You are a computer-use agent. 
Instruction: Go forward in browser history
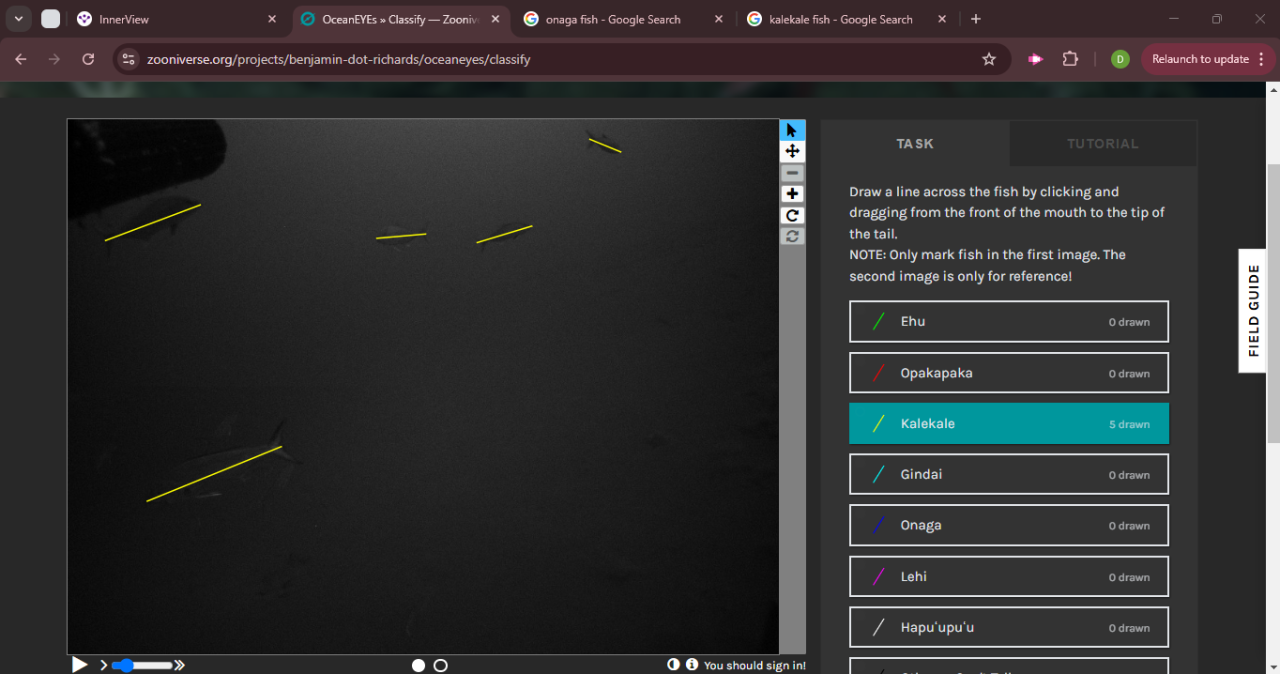[54, 59]
